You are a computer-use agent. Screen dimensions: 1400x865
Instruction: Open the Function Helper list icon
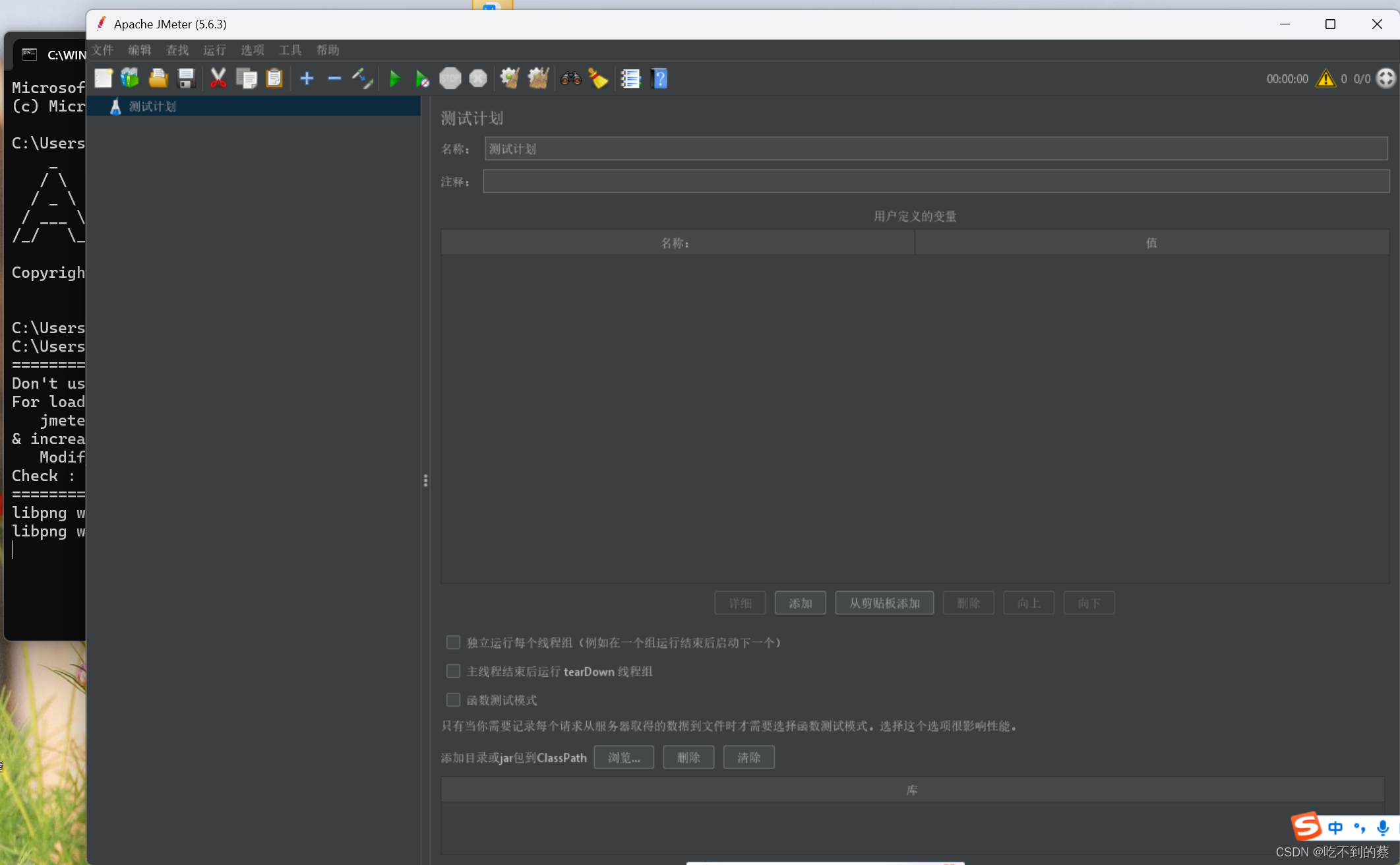pyautogui.click(x=630, y=79)
